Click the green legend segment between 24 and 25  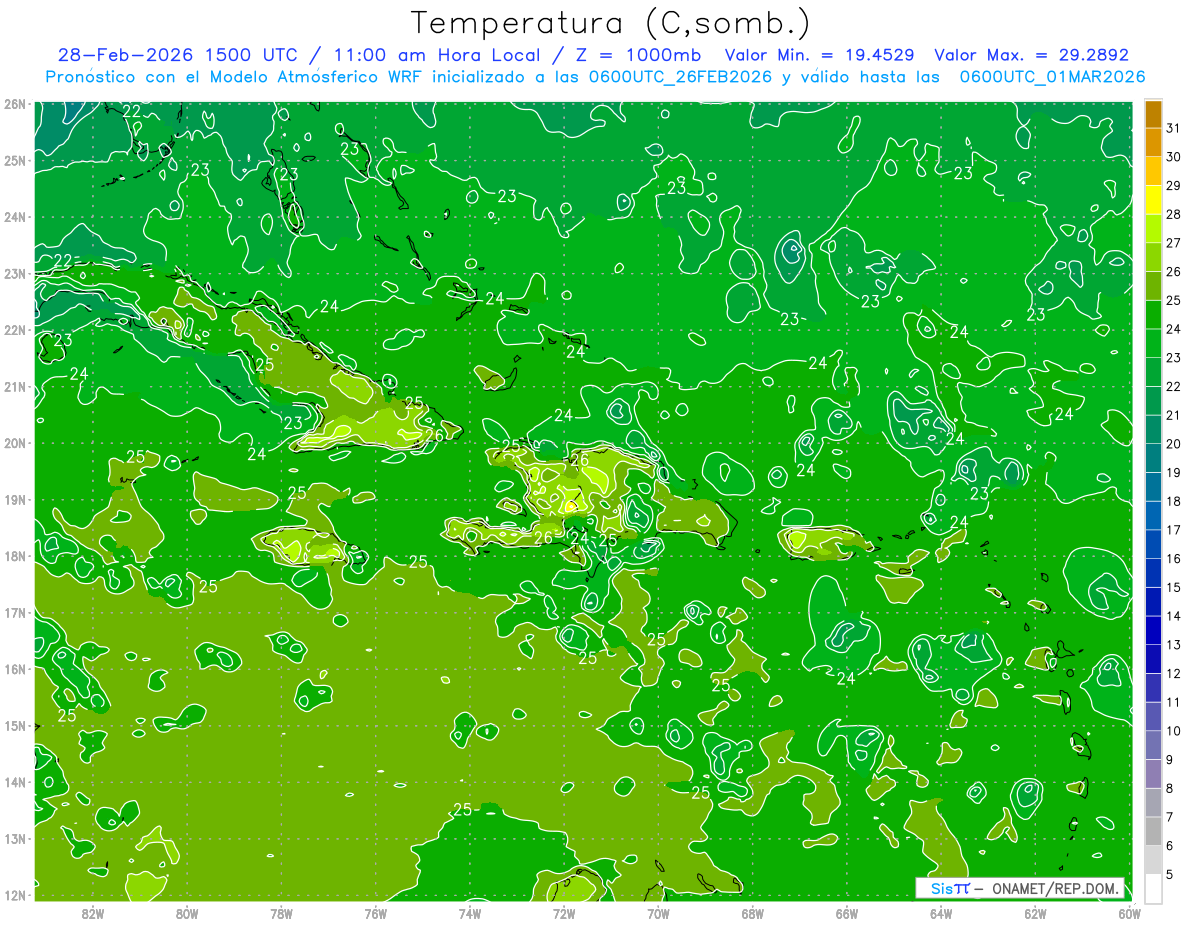[x=1153, y=315]
